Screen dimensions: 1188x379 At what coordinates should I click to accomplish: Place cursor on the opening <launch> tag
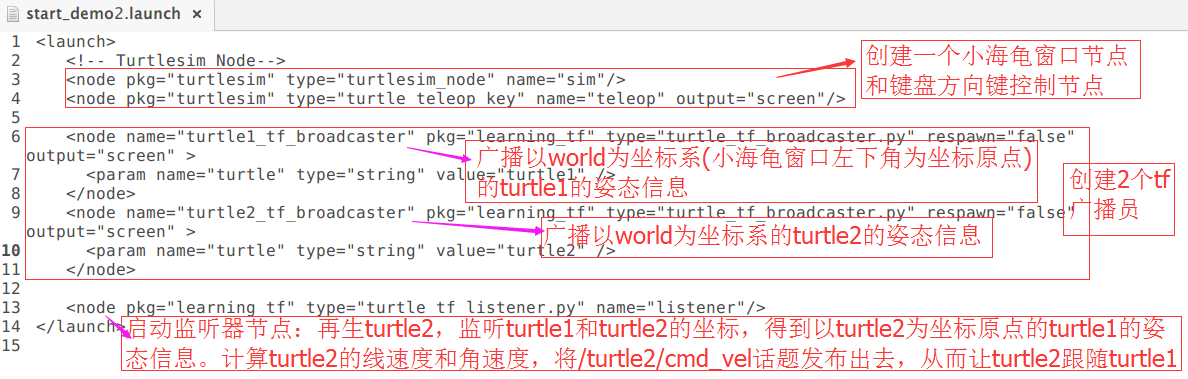(x=76, y=42)
